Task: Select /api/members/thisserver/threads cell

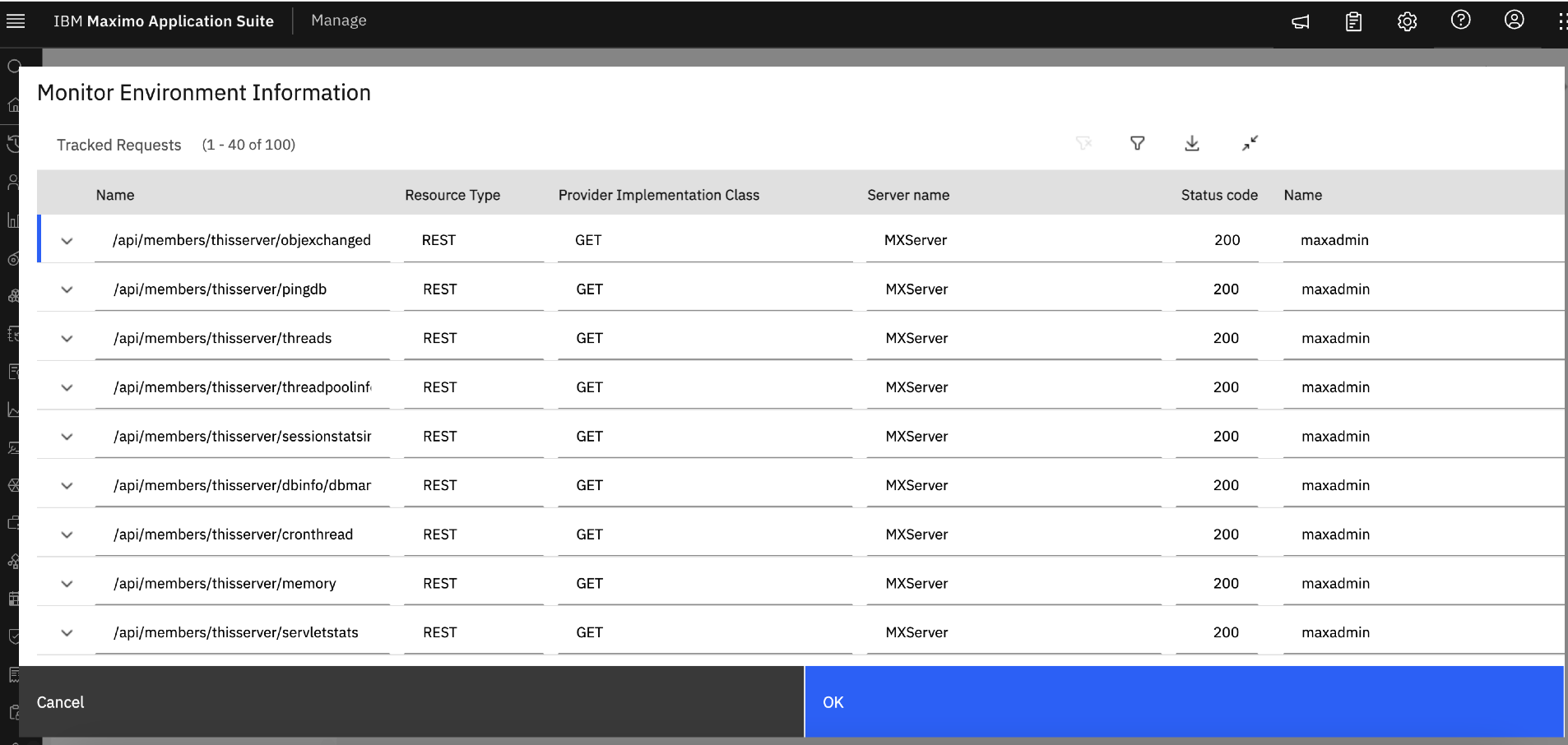Action: tap(242, 338)
